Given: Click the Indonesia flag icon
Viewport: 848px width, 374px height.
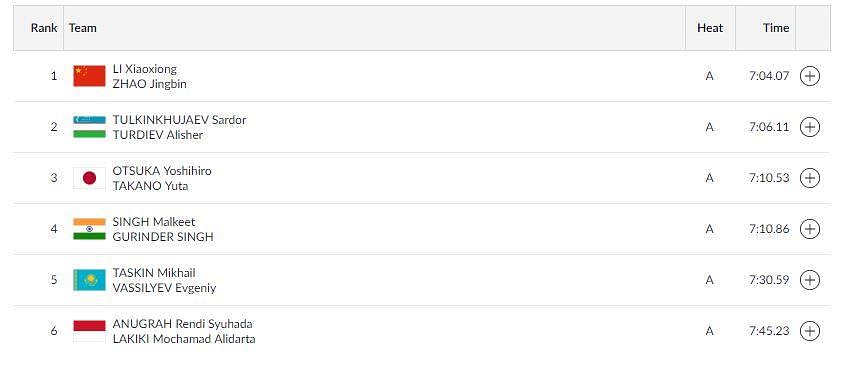Looking at the screenshot, I should pos(89,331).
